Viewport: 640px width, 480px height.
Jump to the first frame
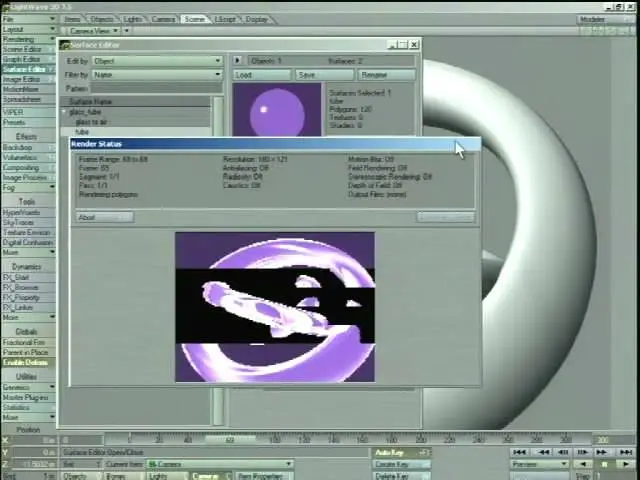(519, 452)
